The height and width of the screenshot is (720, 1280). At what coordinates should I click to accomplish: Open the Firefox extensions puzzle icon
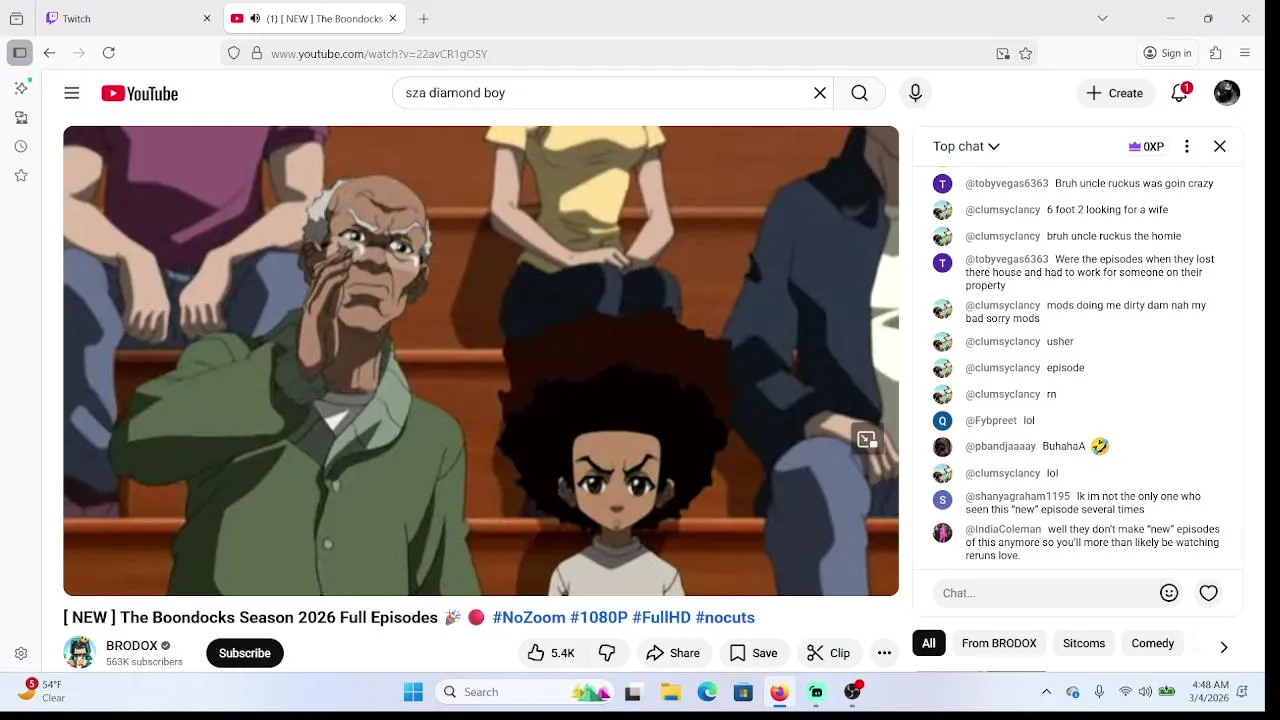[x=1216, y=53]
